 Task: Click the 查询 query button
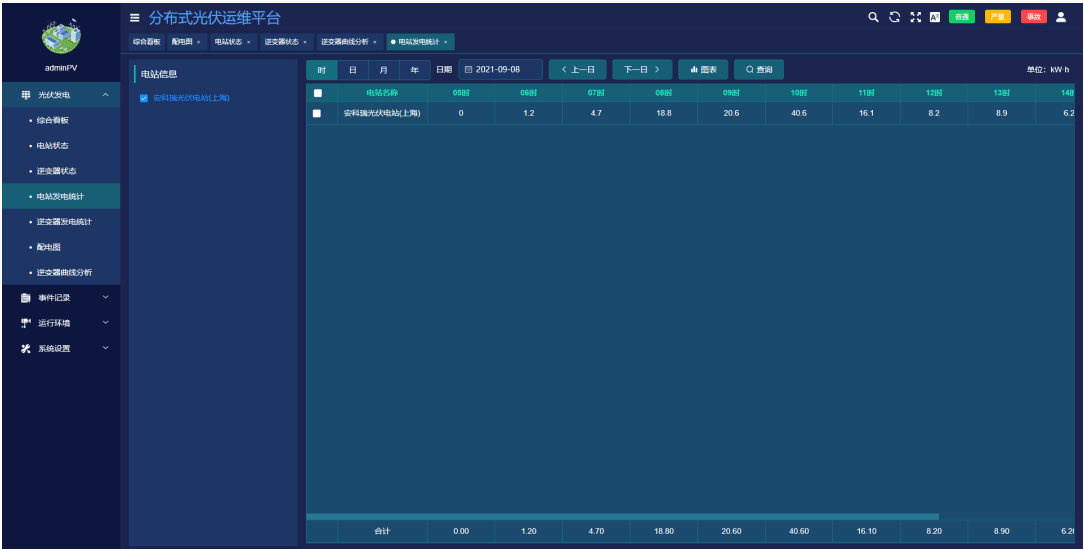click(759, 70)
